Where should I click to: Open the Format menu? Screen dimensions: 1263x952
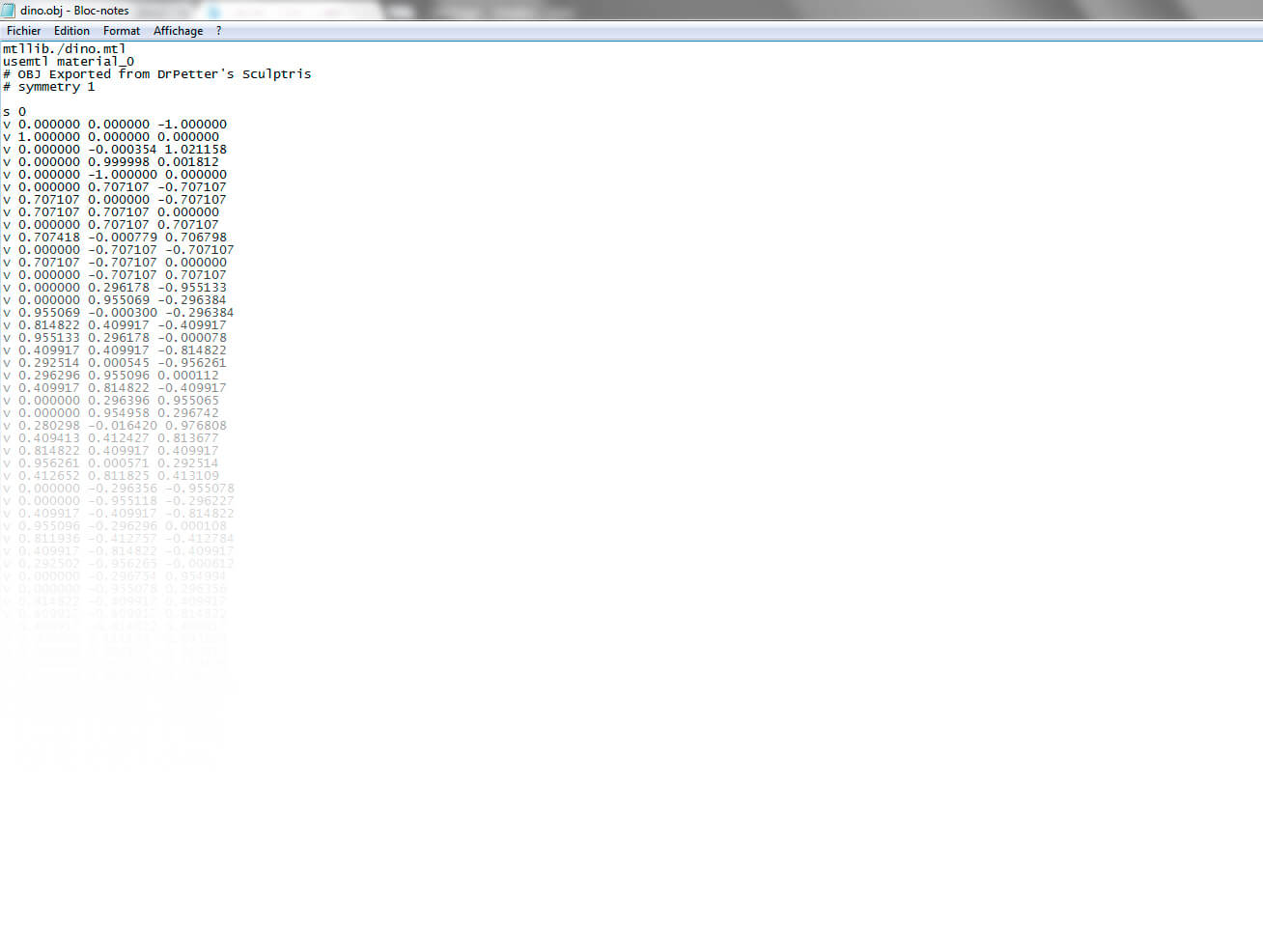122,31
